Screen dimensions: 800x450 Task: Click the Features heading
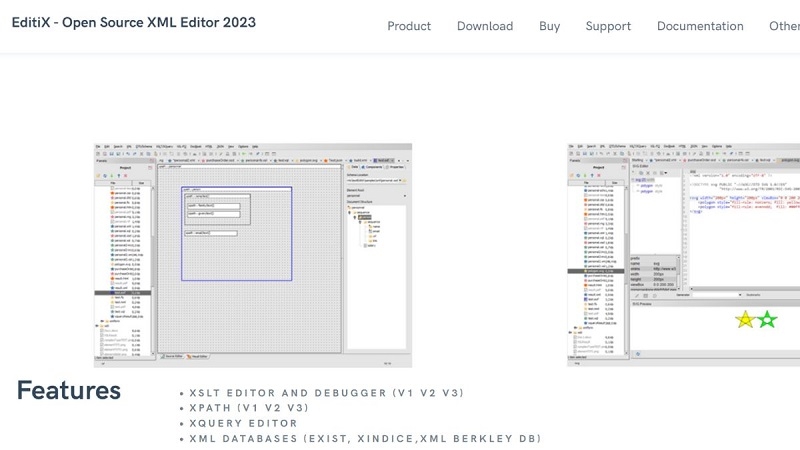tap(68, 390)
